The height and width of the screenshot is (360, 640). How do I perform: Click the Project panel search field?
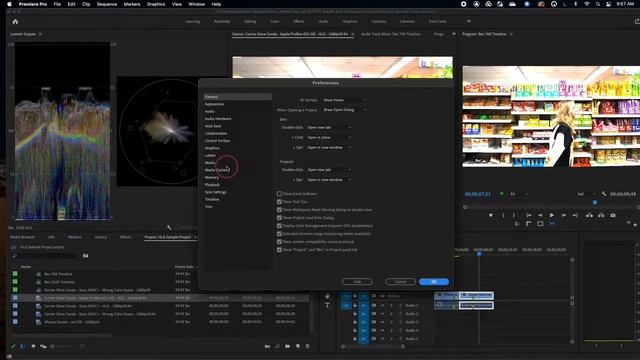pyautogui.click(x=44, y=256)
